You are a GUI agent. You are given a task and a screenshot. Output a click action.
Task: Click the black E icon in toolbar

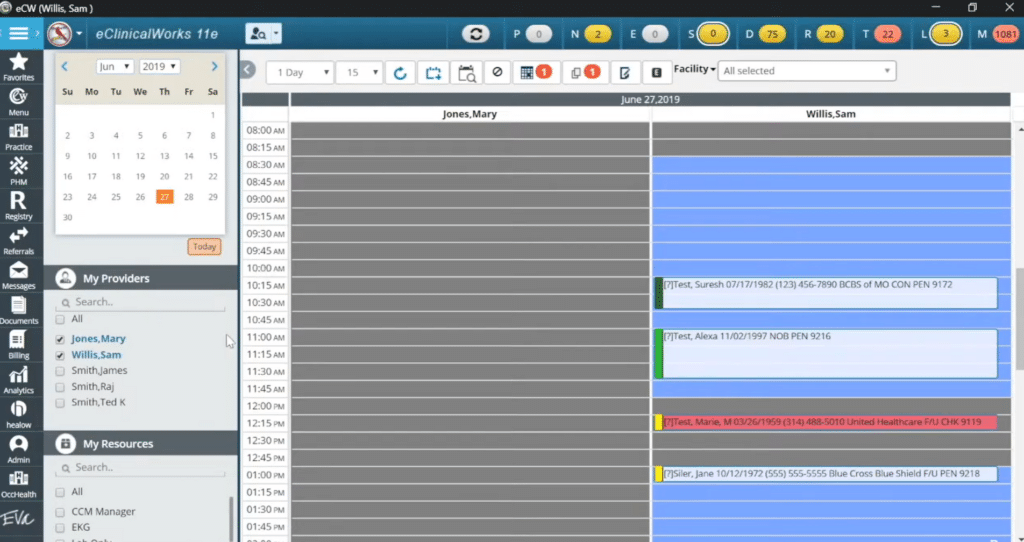pyautogui.click(x=657, y=72)
